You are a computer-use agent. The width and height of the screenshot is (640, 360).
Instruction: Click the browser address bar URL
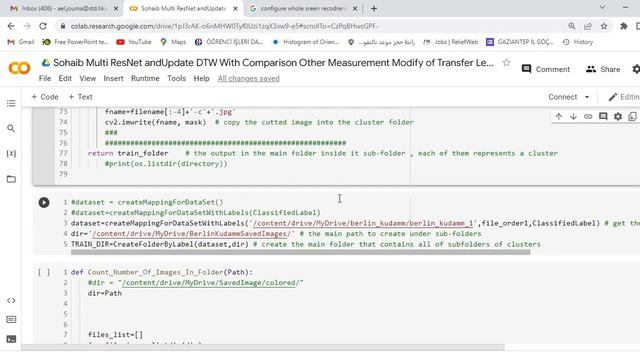click(225, 26)
